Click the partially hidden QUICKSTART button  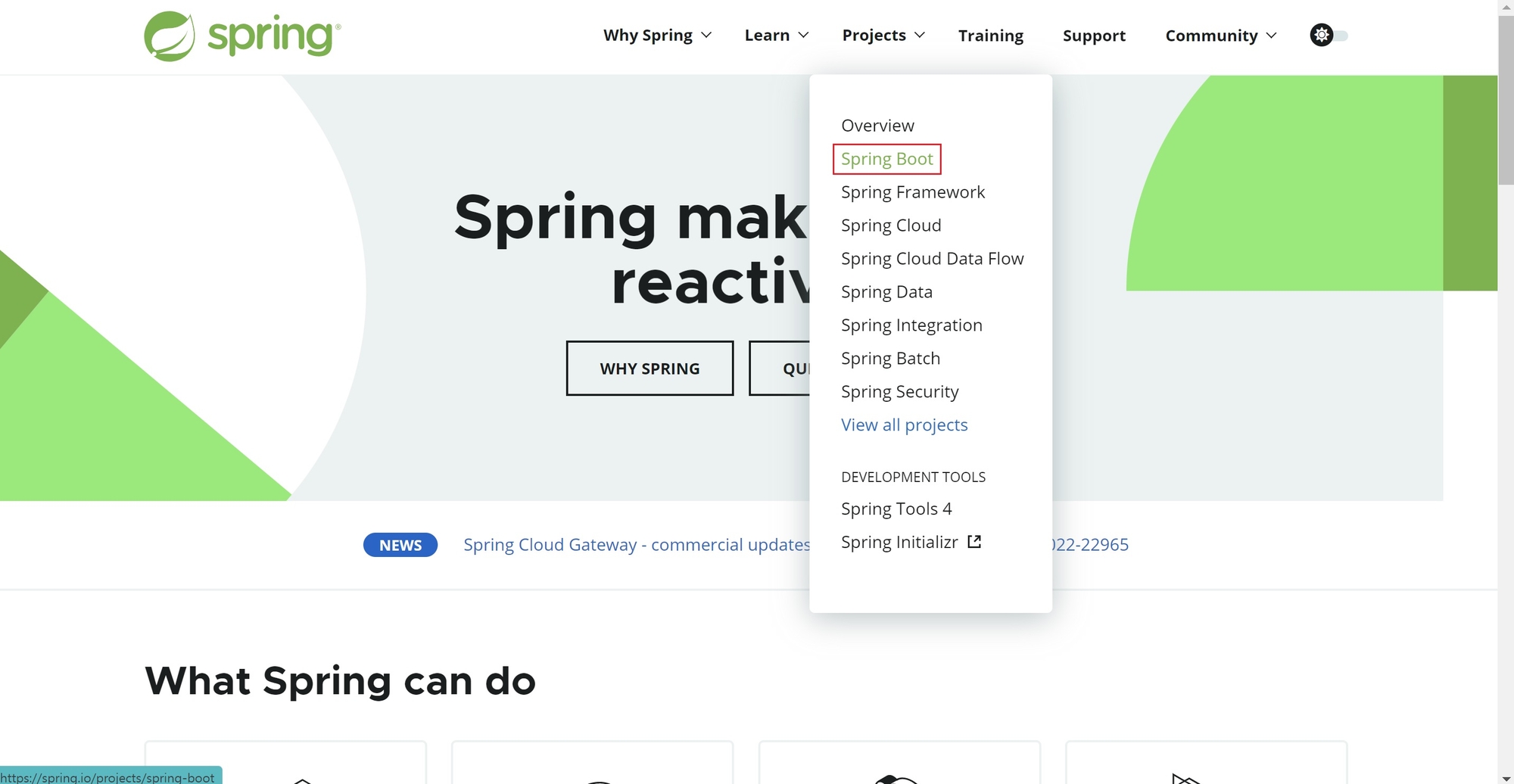coord(780,369)
